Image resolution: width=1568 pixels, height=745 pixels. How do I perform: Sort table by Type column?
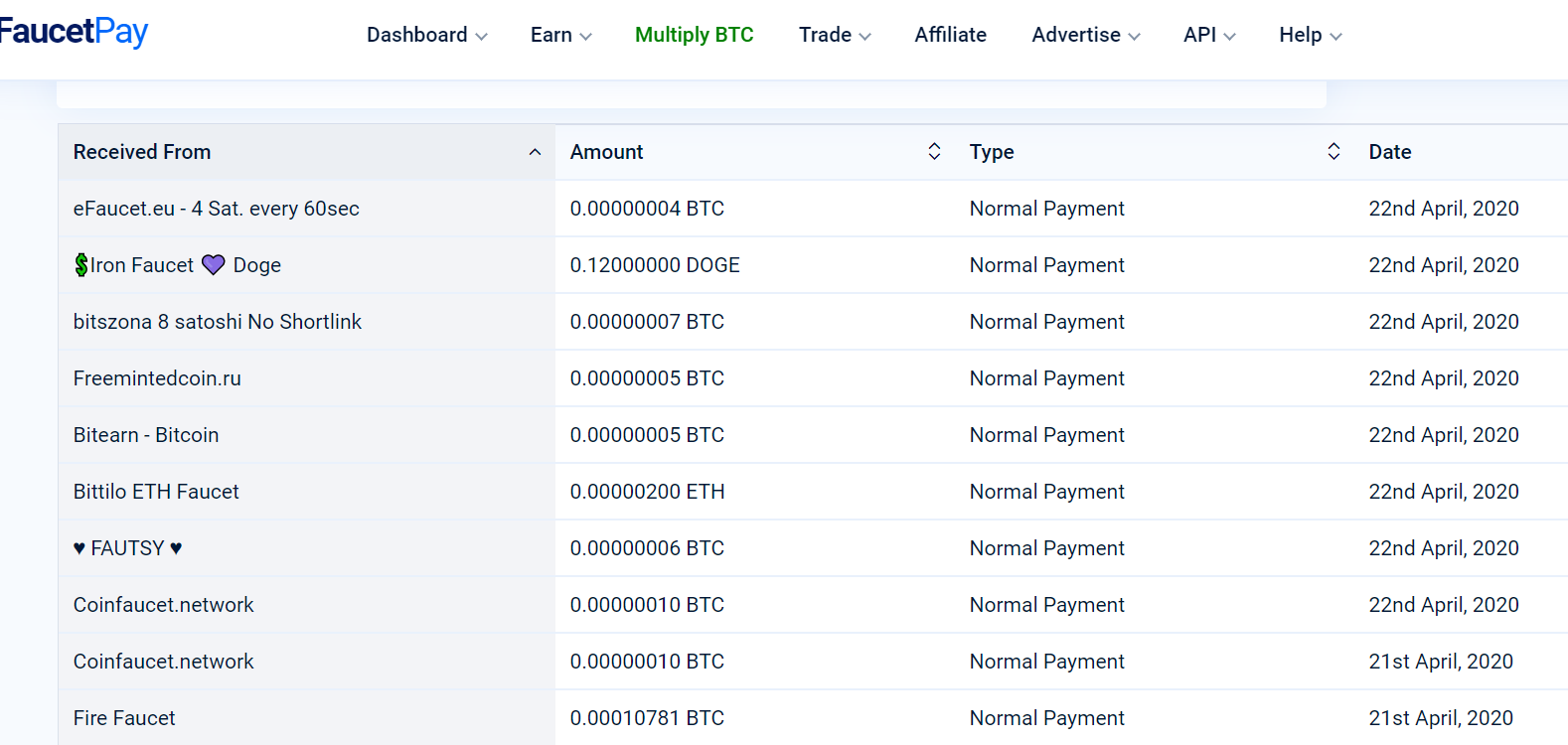[x=1154, y=152]
